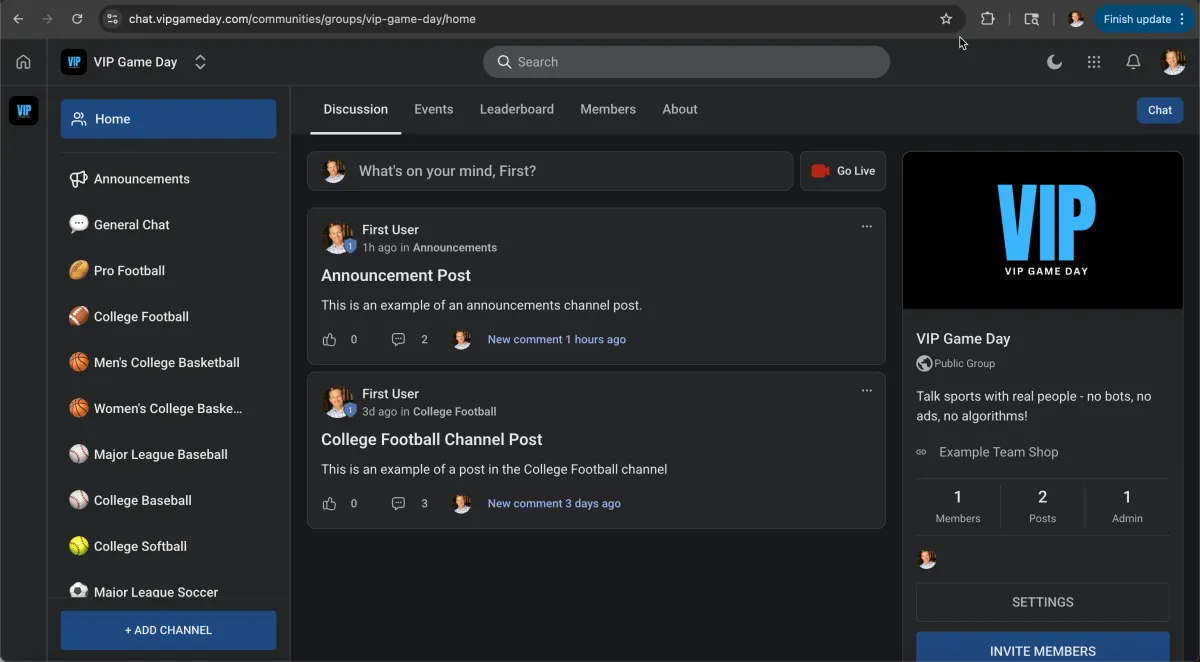The height and width of the screenshot is (662, 1200).
Task: Open the Announcement Post title
Action: [x=396, y=275]
